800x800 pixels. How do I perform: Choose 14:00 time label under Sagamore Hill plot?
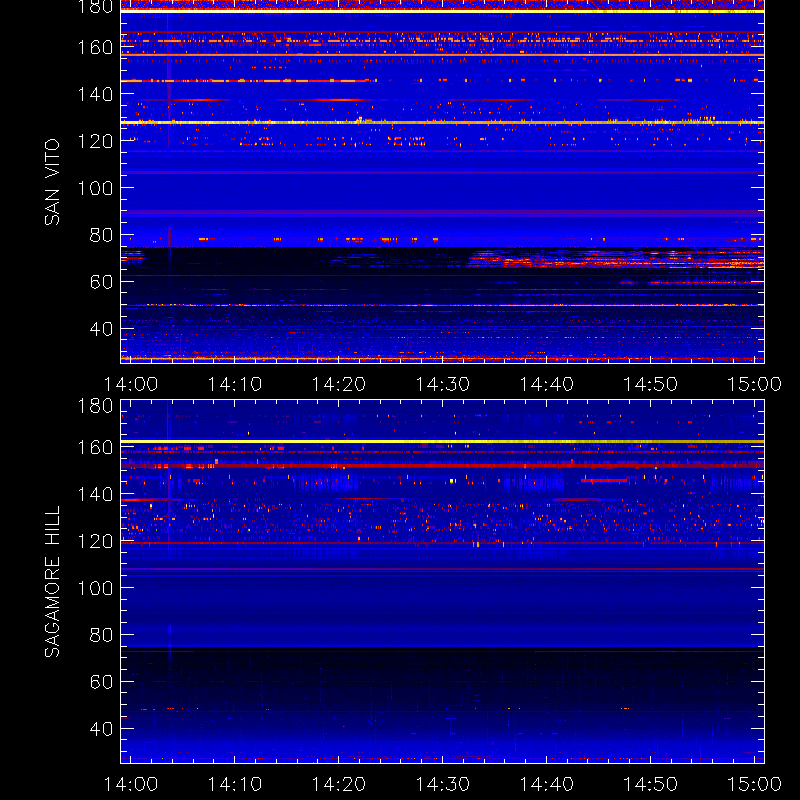131,784
